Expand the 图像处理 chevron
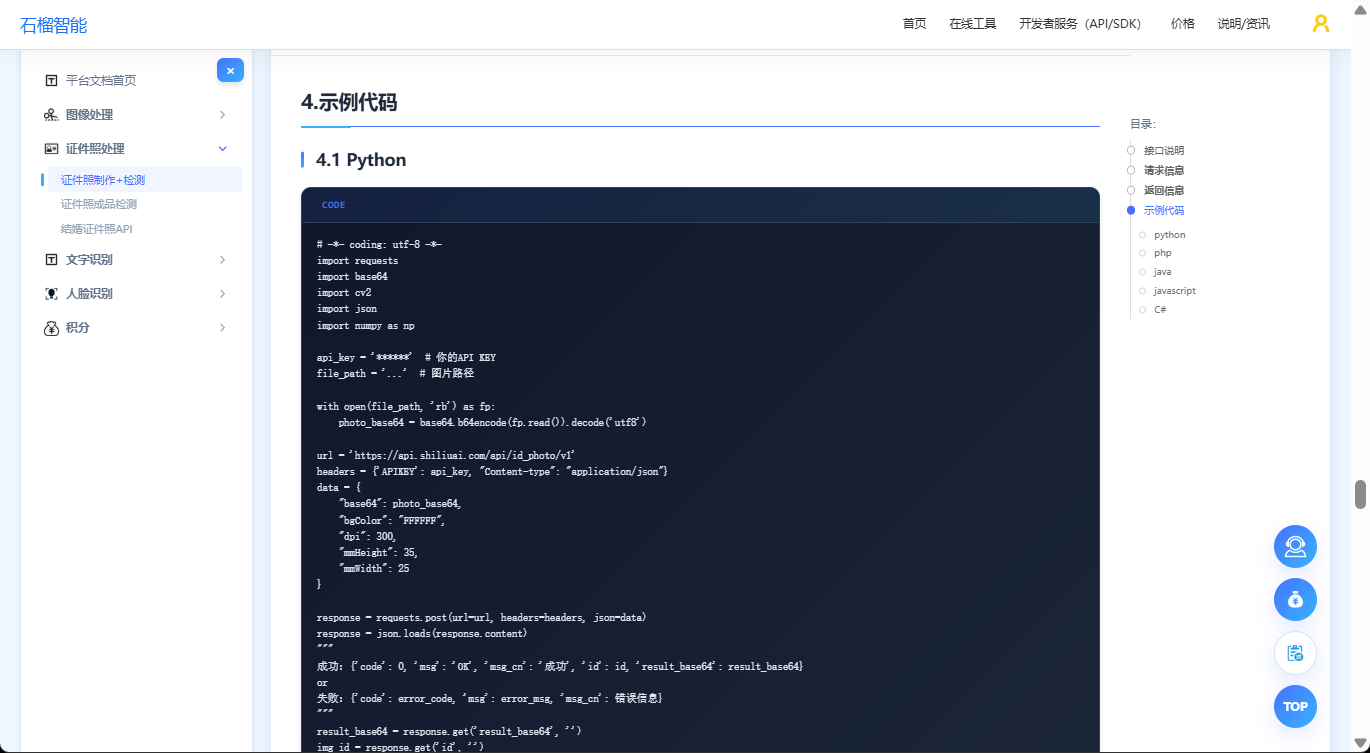 point(222,115)
